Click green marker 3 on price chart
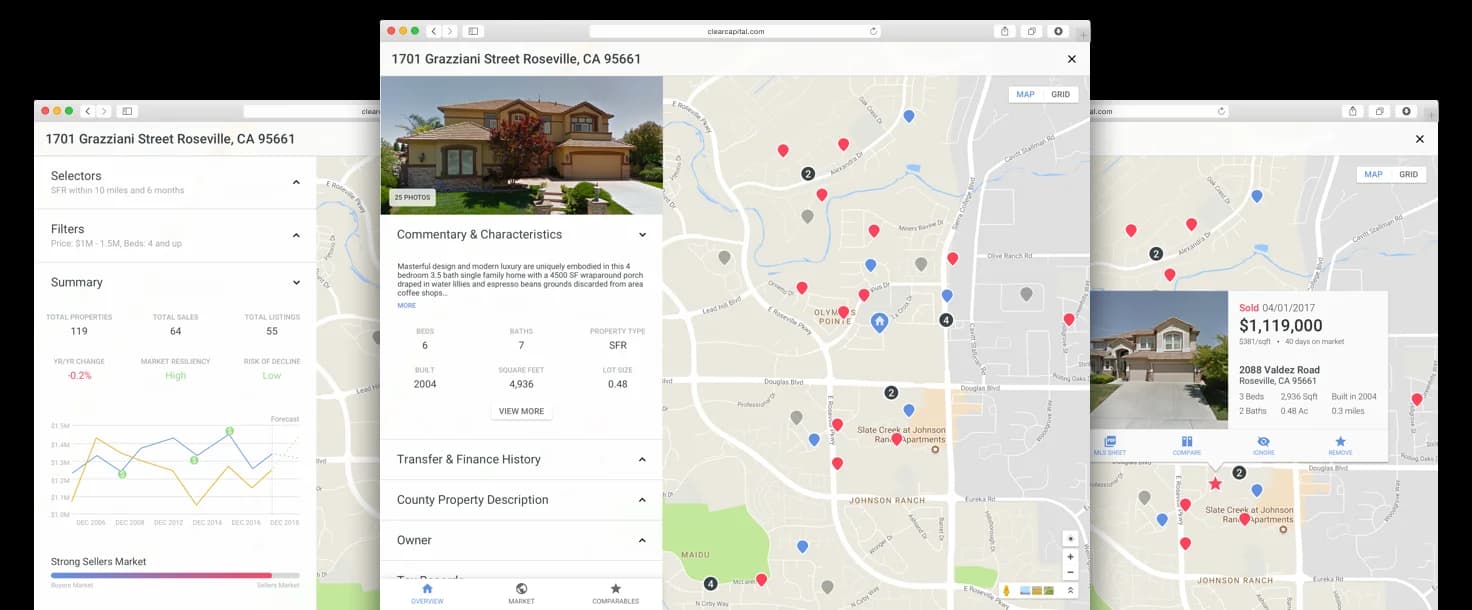The height and width of the screenshot is (610, 1472). 229,431
